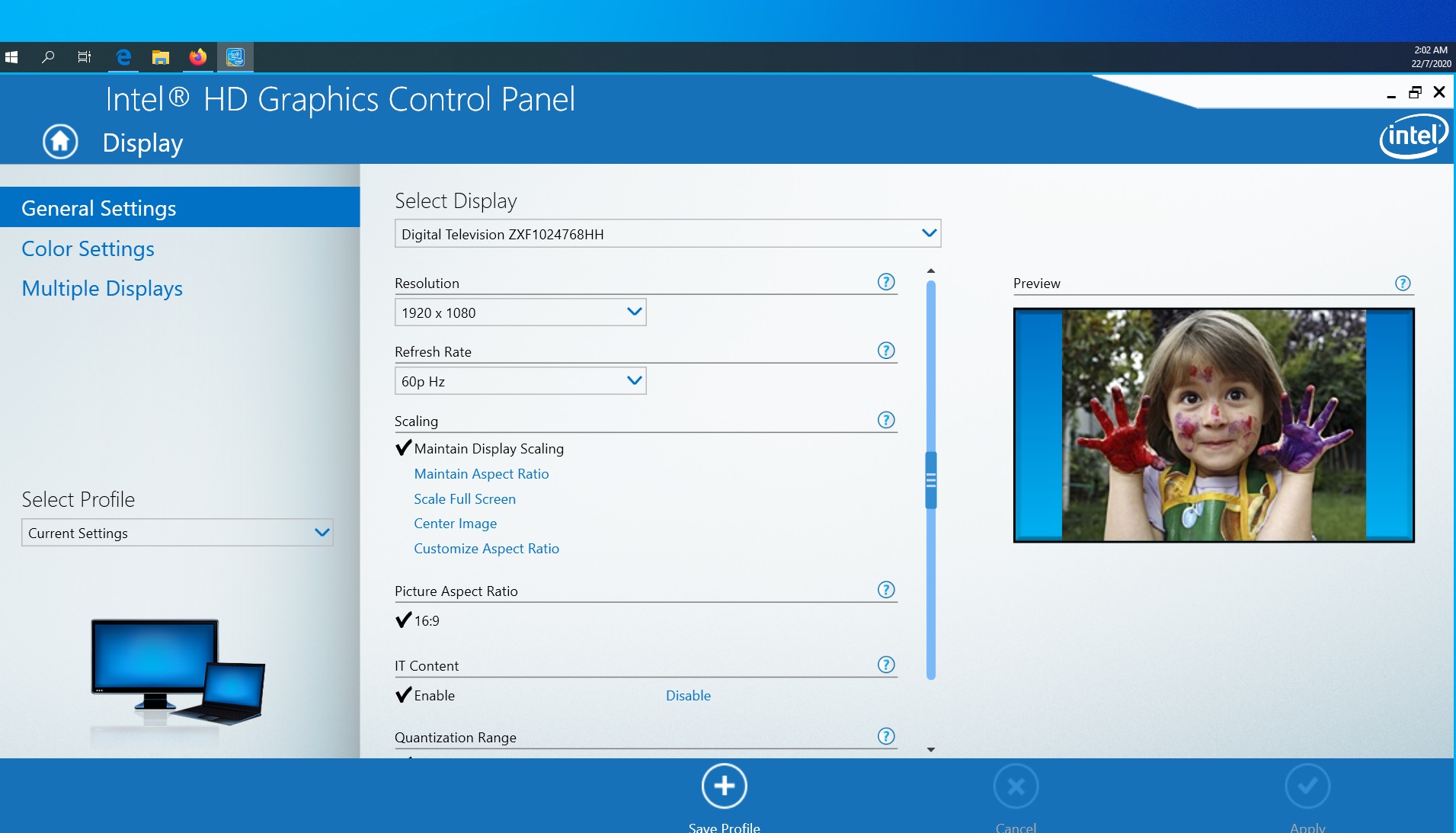Enable IT Content
The height and width of the screenshot is (833, 1456).
pyautogui.click(x=425, y=695)
